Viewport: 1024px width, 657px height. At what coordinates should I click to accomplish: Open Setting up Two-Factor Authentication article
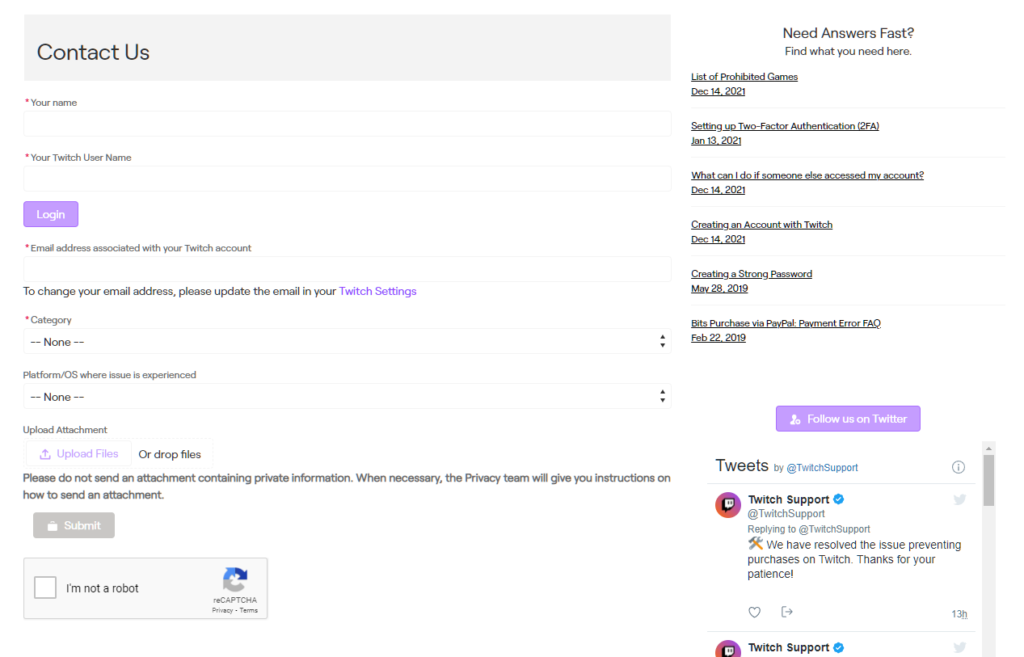(785, 126)
